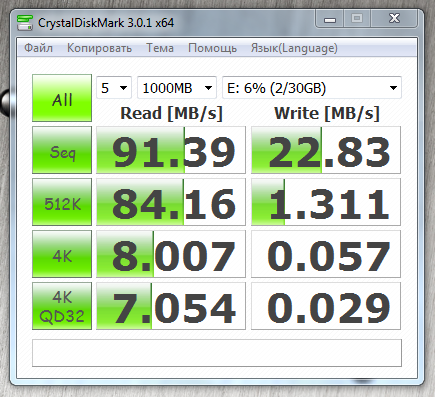Click the 4K read result 8.007
The height and width of the screenshot is (397, 435).
click(x=171, y=254)
